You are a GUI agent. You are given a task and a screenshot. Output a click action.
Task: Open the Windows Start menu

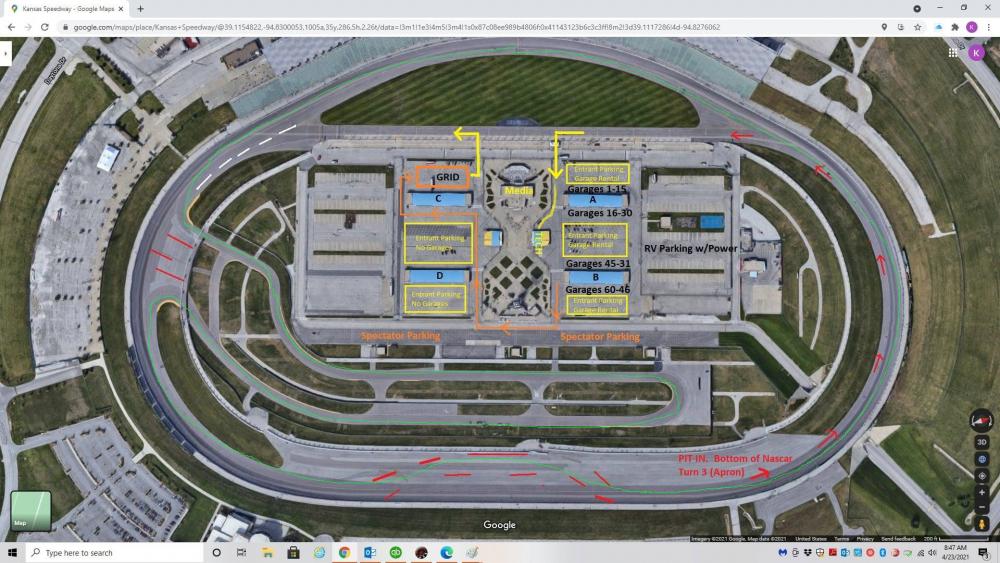click(x=12, y=552)
